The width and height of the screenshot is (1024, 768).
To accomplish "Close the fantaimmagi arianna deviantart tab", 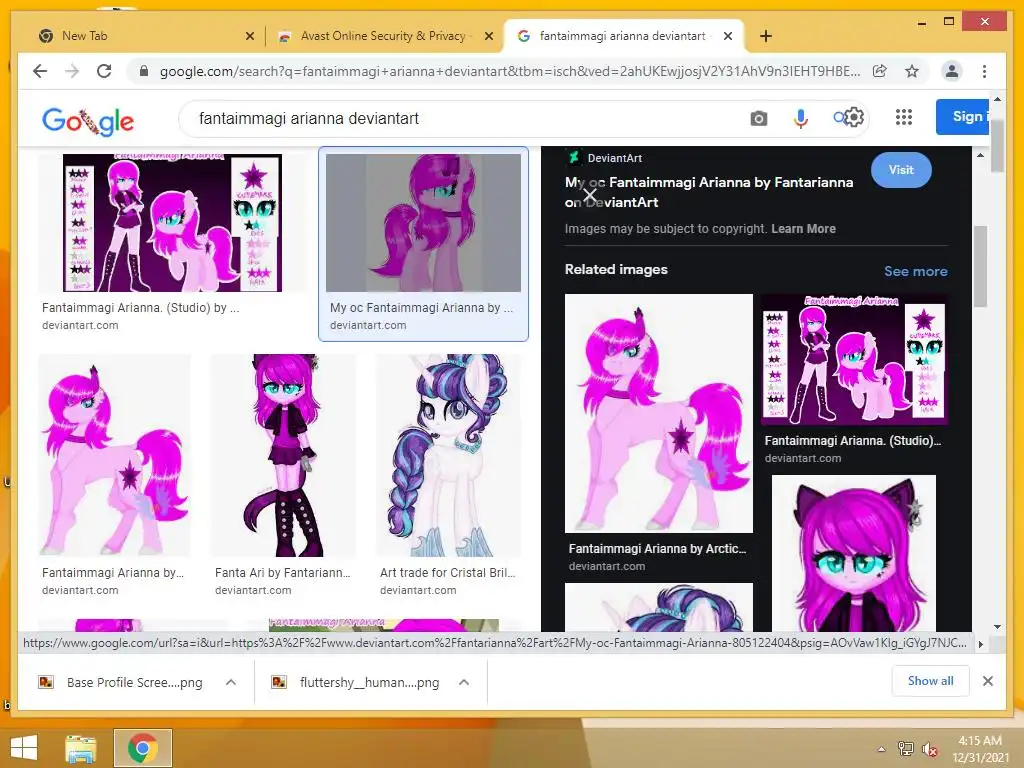I will pos(728,37).
